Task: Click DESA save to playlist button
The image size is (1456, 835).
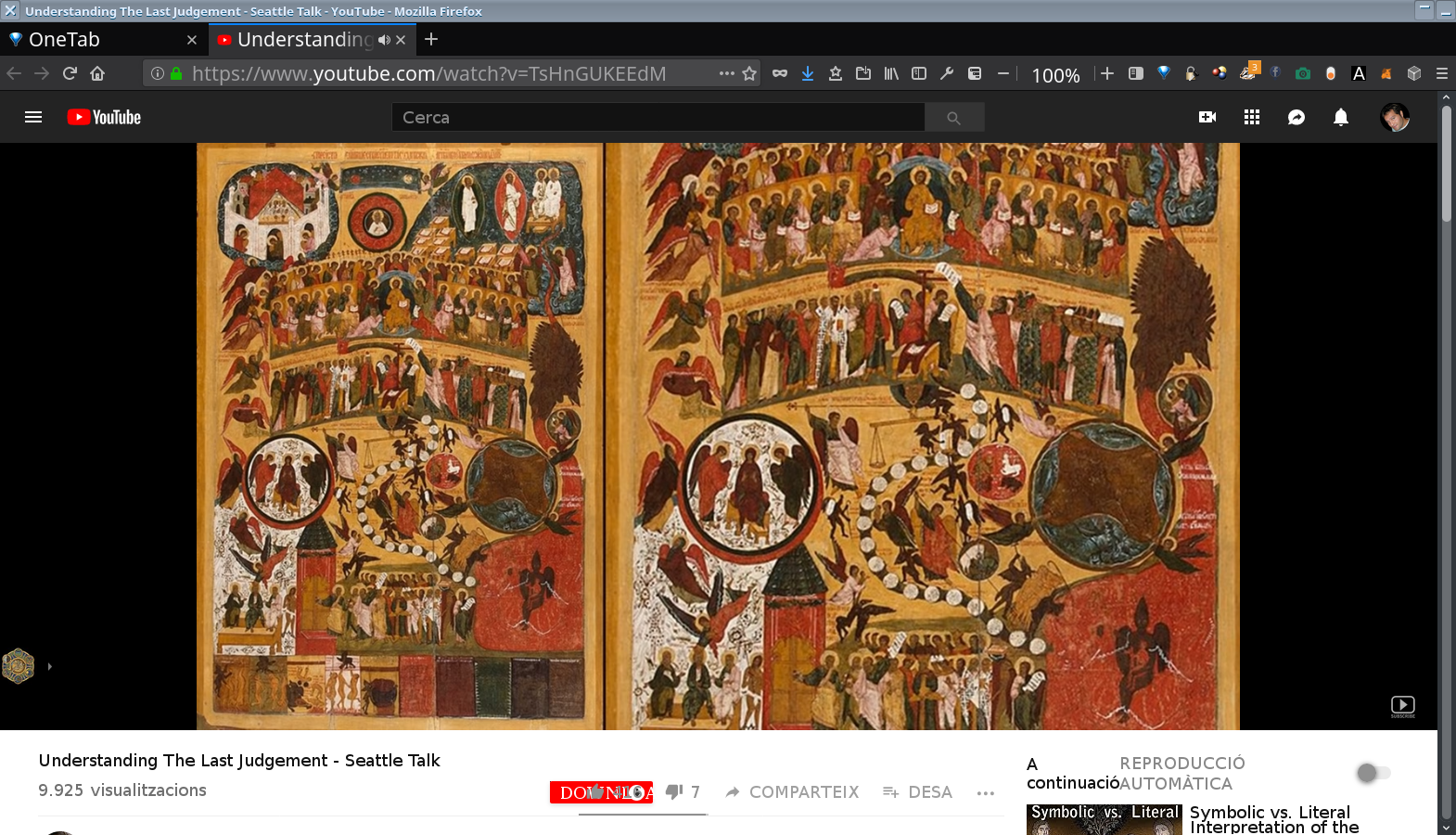Action: 917,791
